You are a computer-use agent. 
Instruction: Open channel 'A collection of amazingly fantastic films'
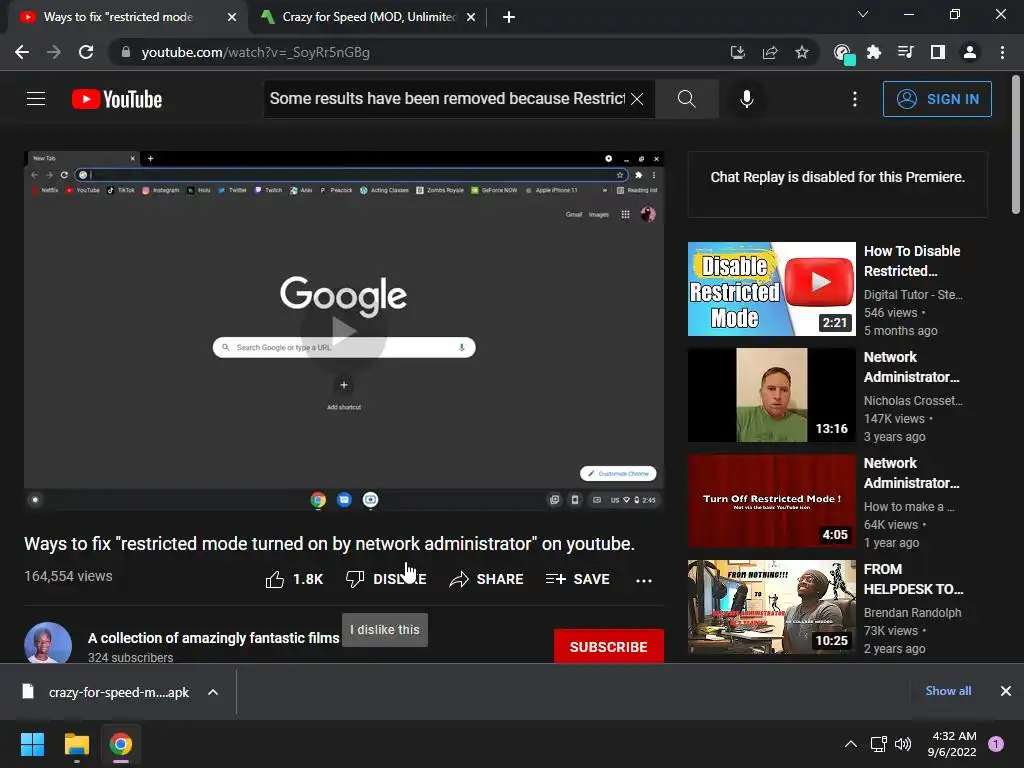[214, 638]
